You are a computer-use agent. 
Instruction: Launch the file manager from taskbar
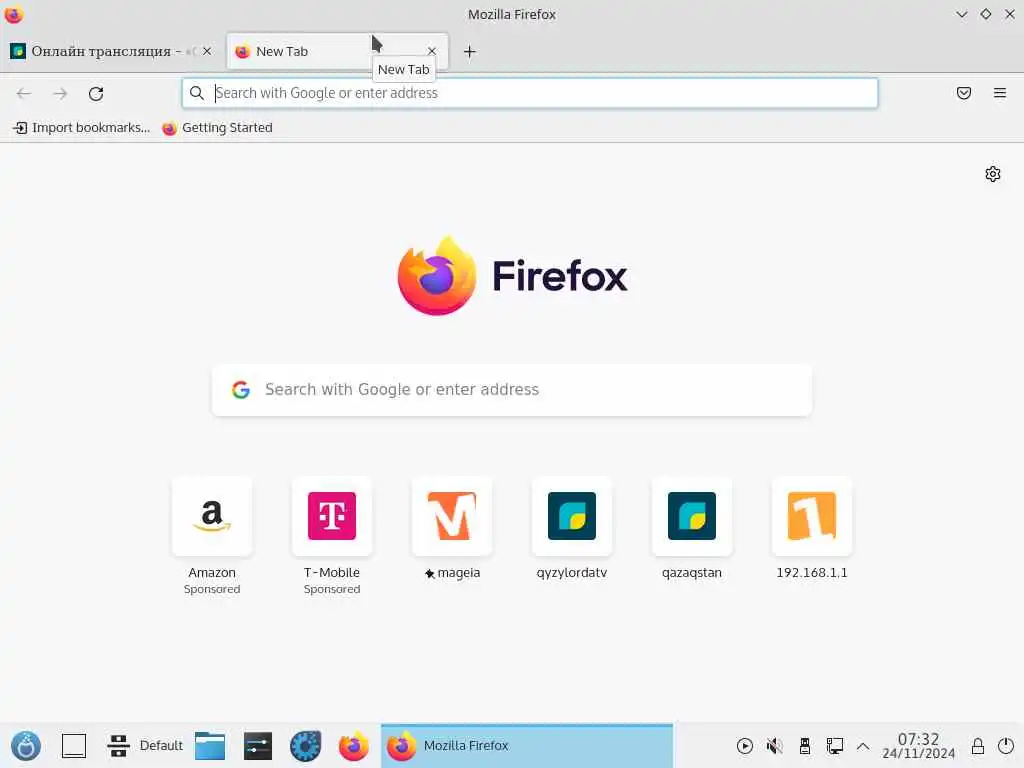pyautogui.click(x=210, y=746)
